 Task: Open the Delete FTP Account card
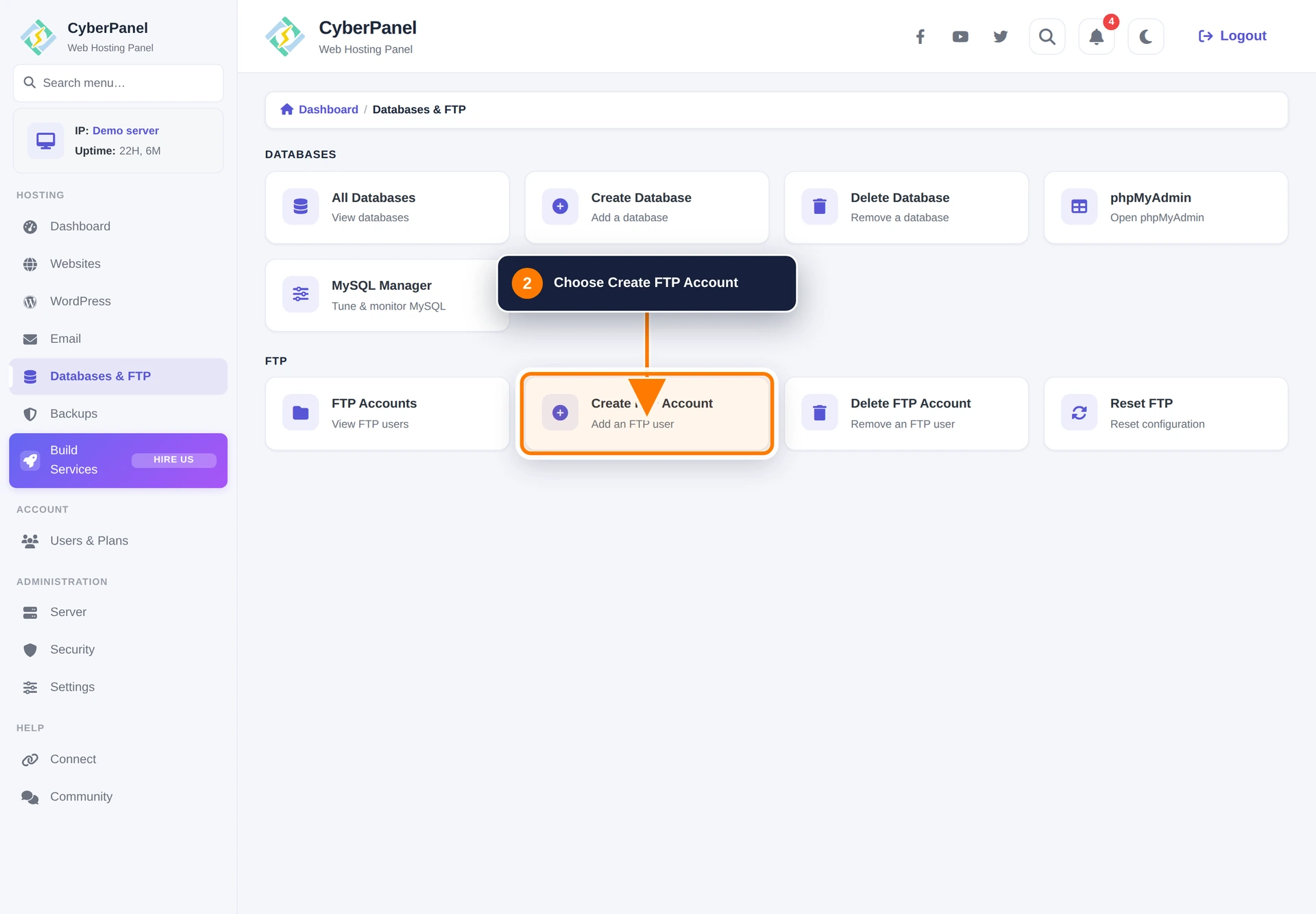click(x=907, y=414)
